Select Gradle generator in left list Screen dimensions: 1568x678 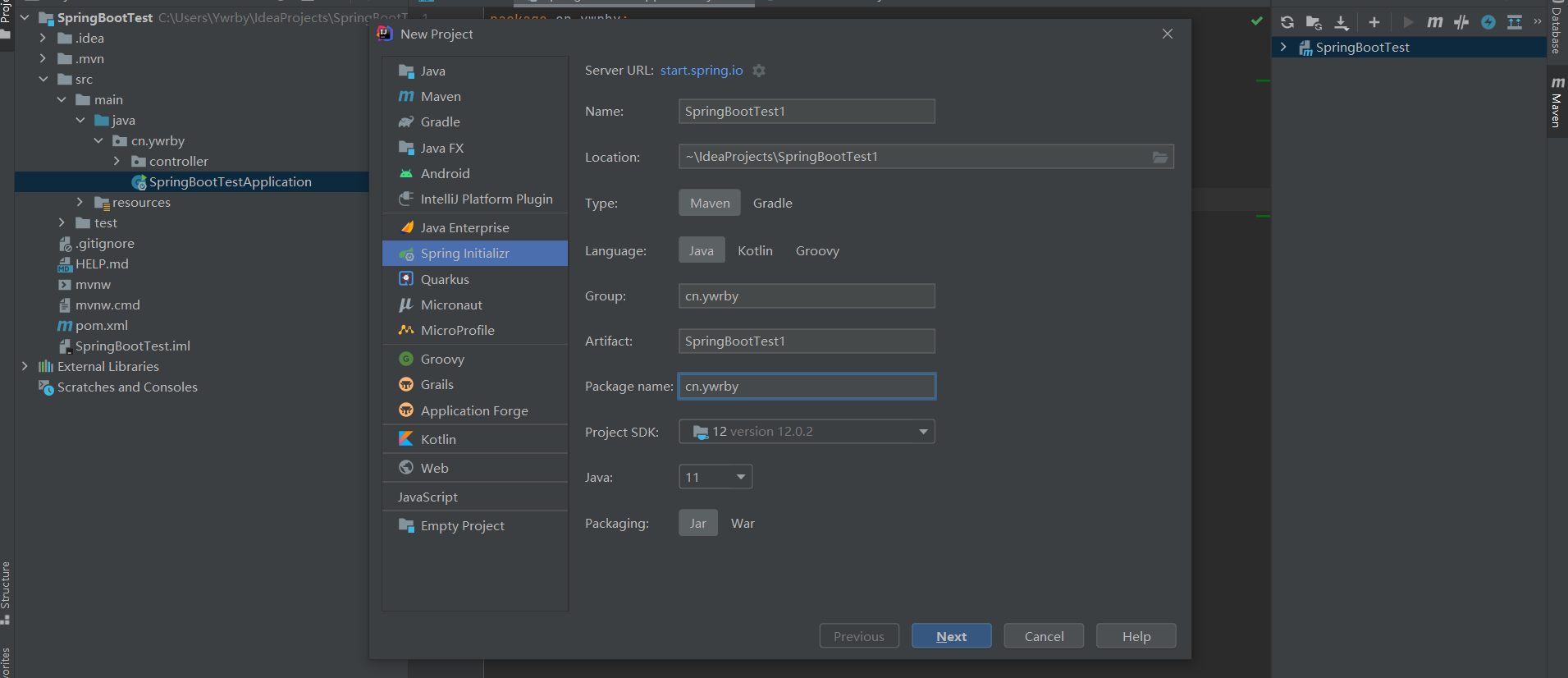pos(475,122)
